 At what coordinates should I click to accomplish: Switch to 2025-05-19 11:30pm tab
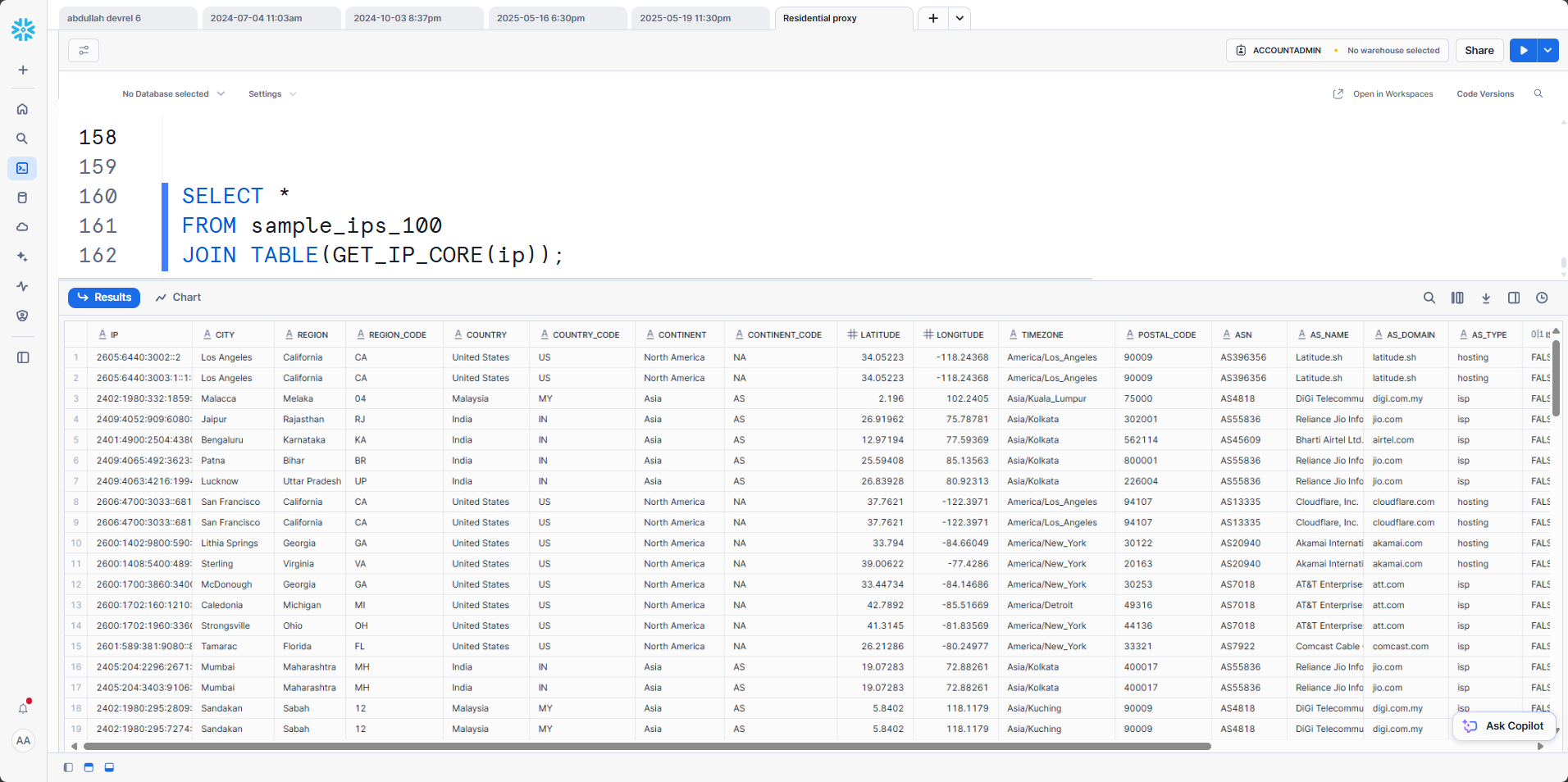tap(700, 18)
